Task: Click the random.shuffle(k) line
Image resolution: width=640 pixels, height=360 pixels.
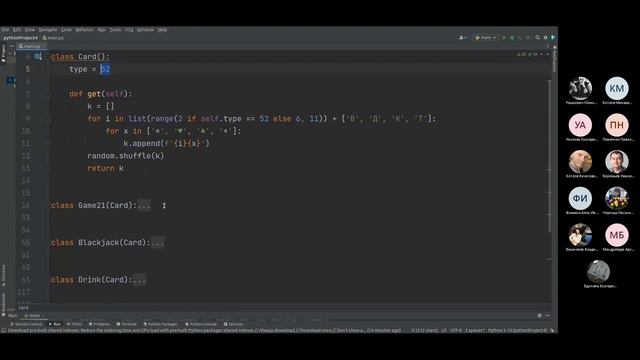Action: (x=126, y=156)
